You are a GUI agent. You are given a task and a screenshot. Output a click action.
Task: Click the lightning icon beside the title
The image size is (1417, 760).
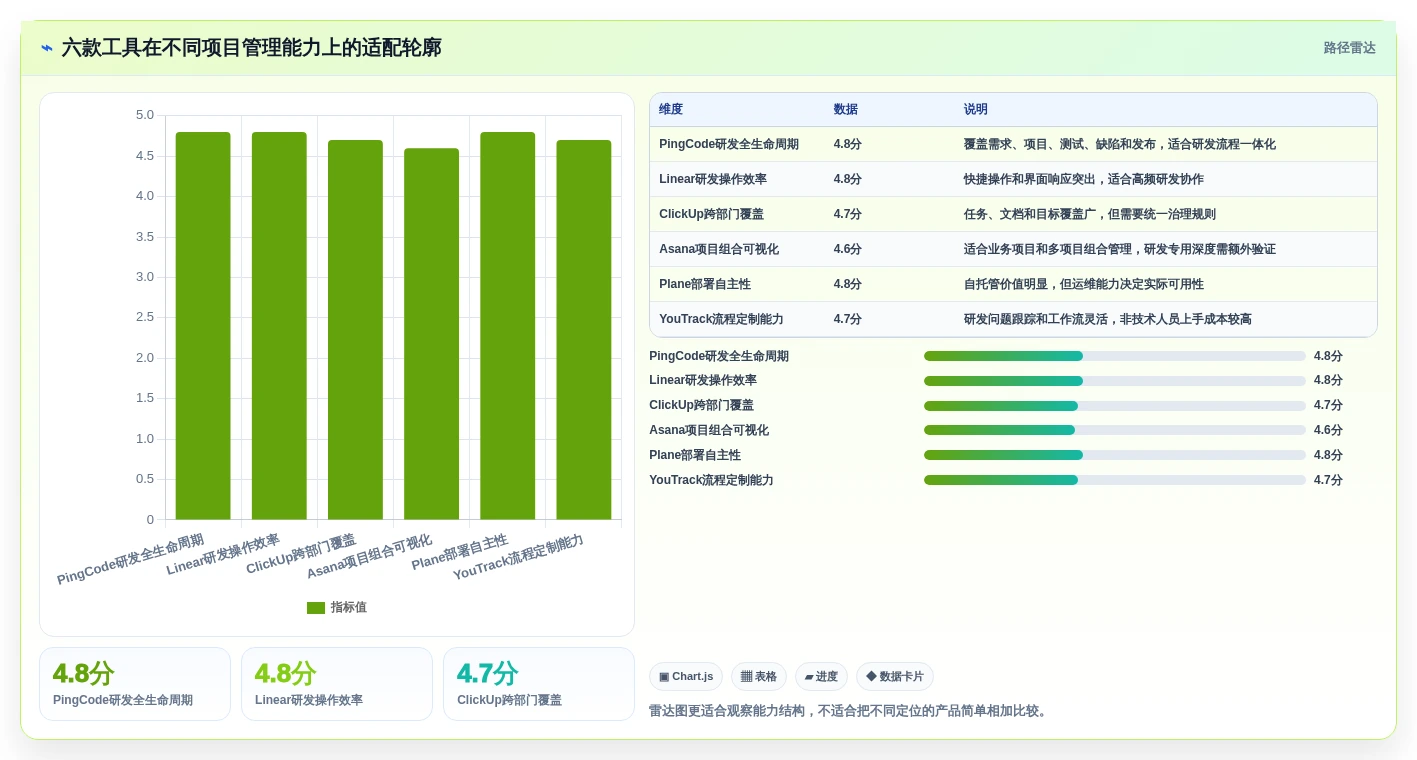[47, 48]
